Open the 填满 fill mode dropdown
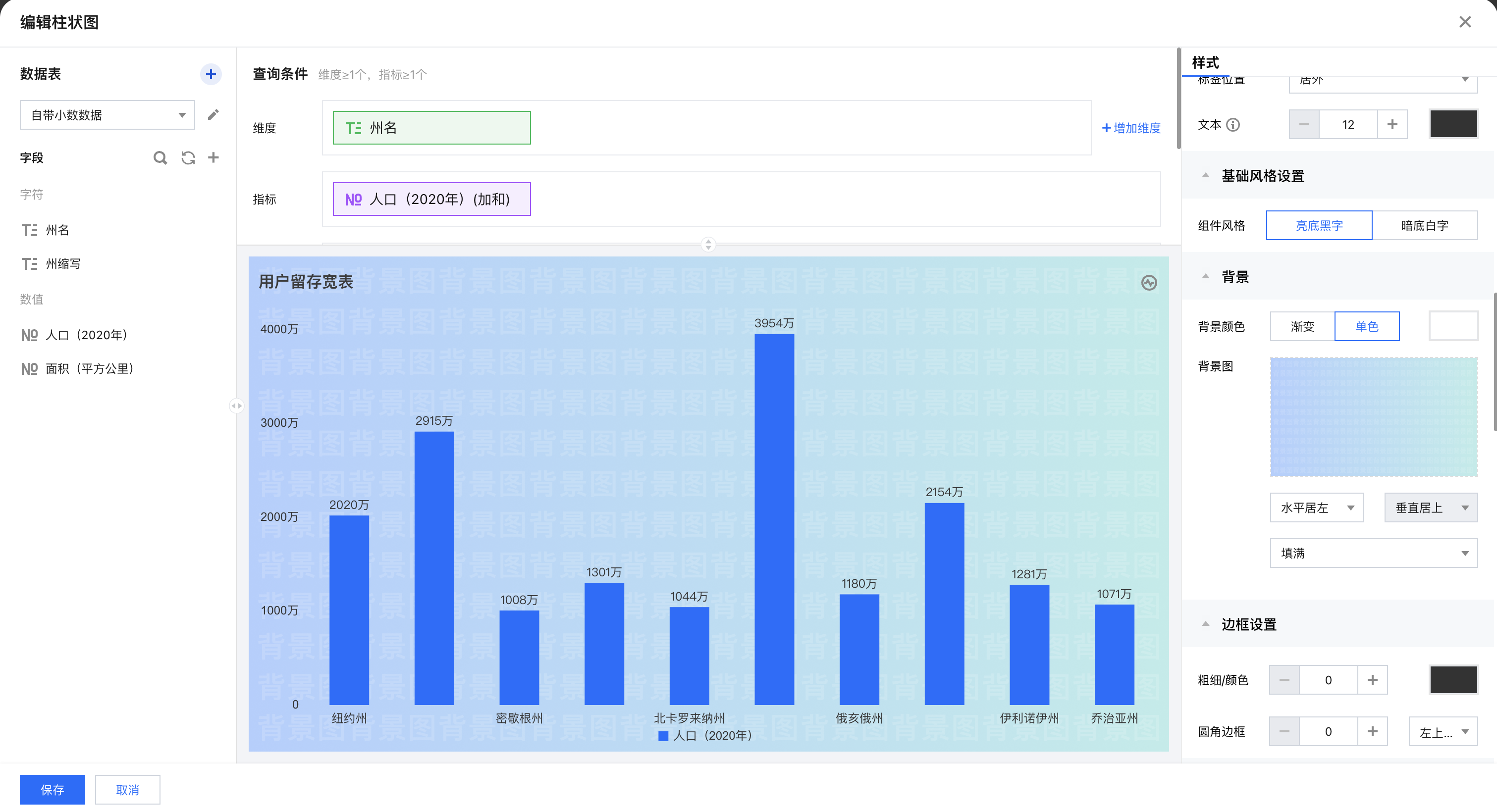Viewport: 1497px width, 812px height. click(x=1373, y=554)
